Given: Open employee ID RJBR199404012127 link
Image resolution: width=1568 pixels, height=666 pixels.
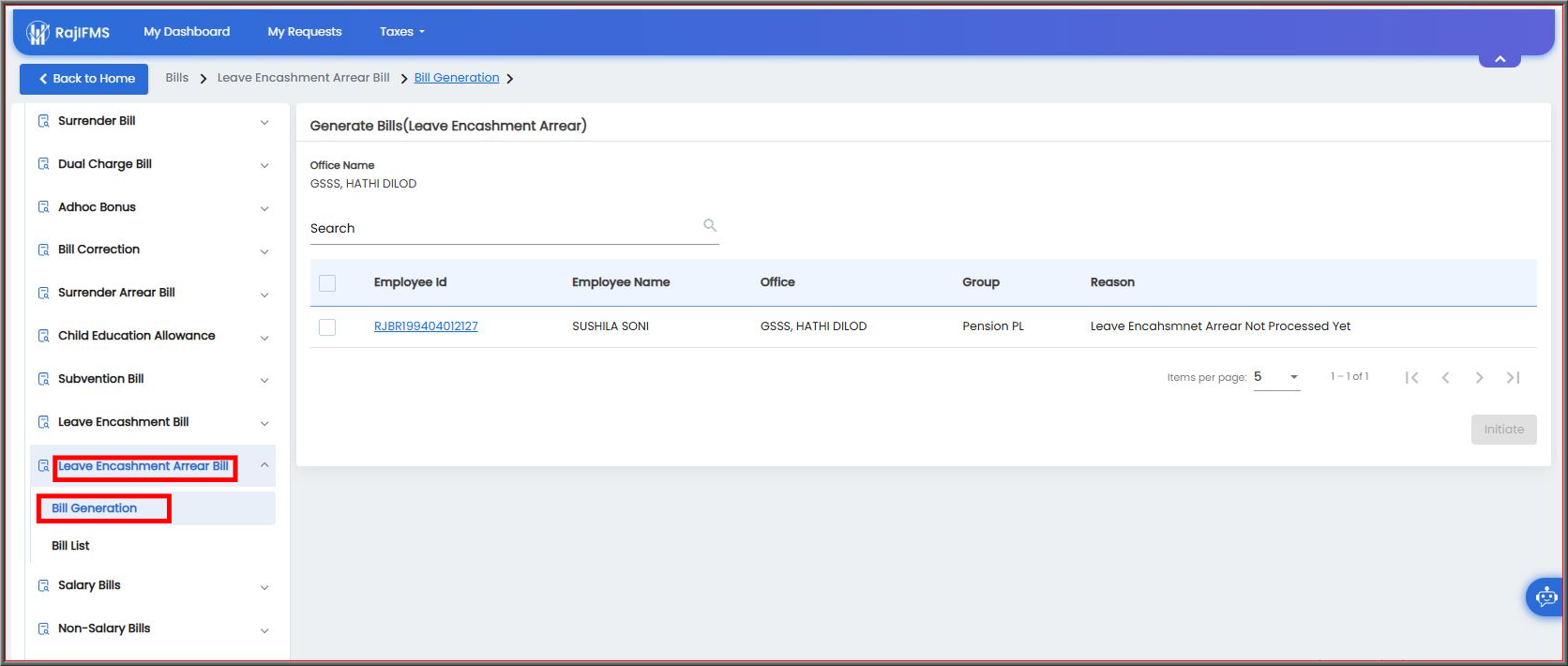Looking at the screenshot, I should click(426, 326).
